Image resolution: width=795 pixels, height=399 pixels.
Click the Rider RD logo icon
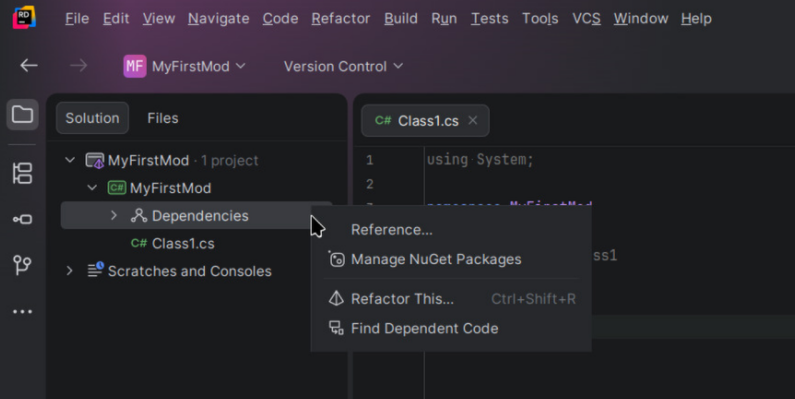coord(24,18)
